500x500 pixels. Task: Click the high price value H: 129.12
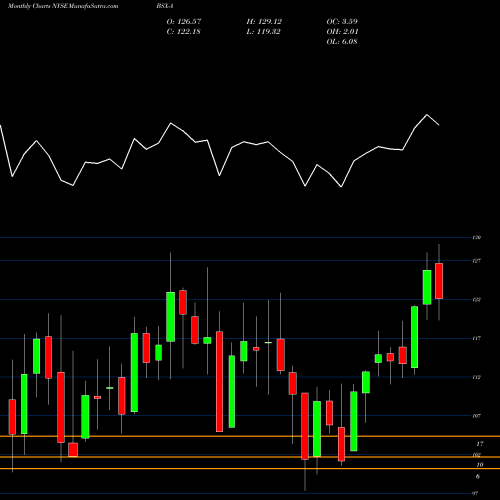click(264, 22)
